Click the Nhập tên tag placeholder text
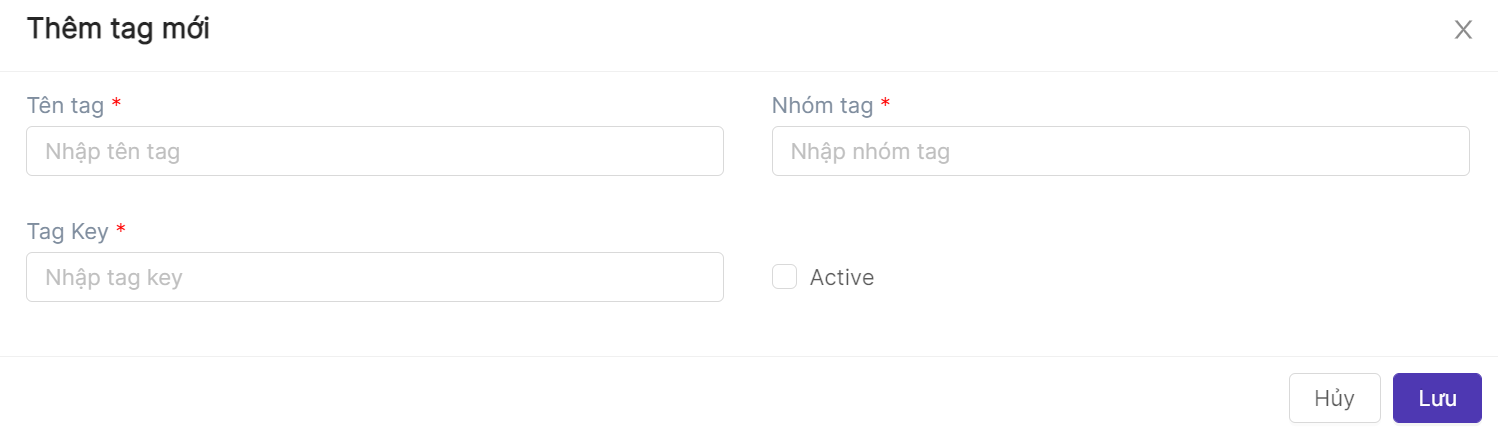The height and width of the screenshot is (434, 1498). pos(112,152)
